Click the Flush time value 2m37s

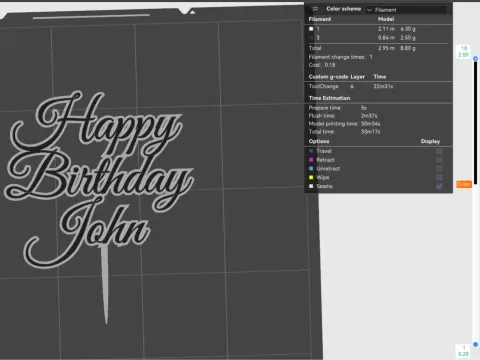[x=369, y=116]
